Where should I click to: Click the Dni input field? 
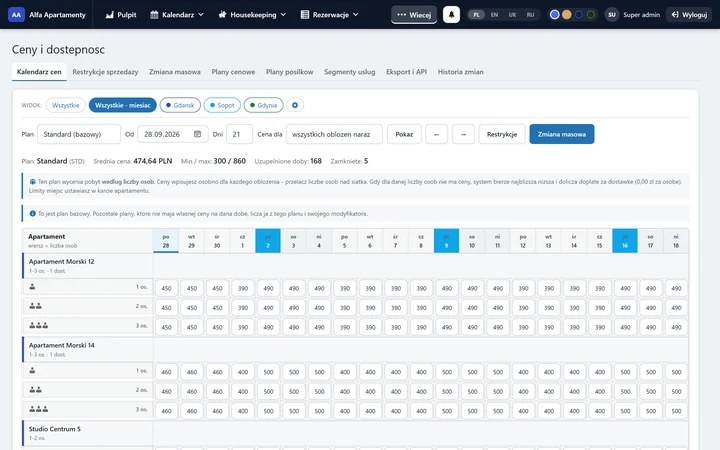pyautogui.click(x=239, y=134)
